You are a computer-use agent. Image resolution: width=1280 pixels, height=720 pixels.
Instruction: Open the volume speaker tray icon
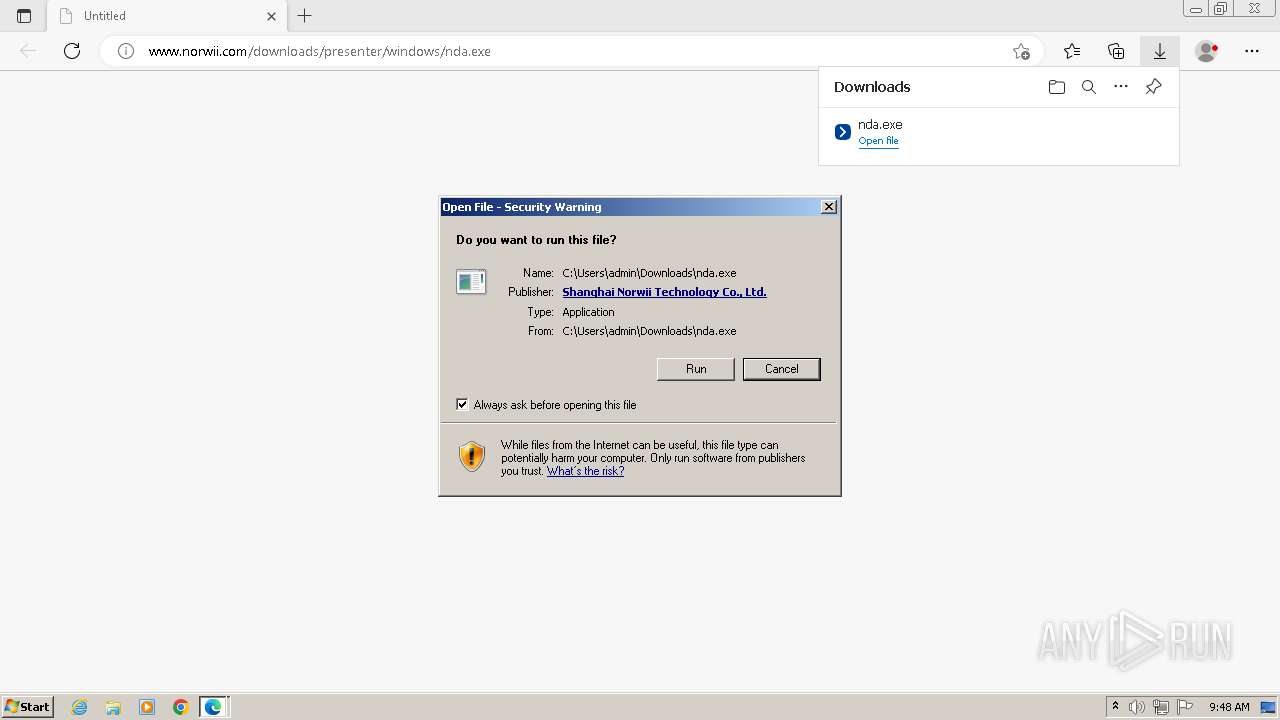(1137, 707)
